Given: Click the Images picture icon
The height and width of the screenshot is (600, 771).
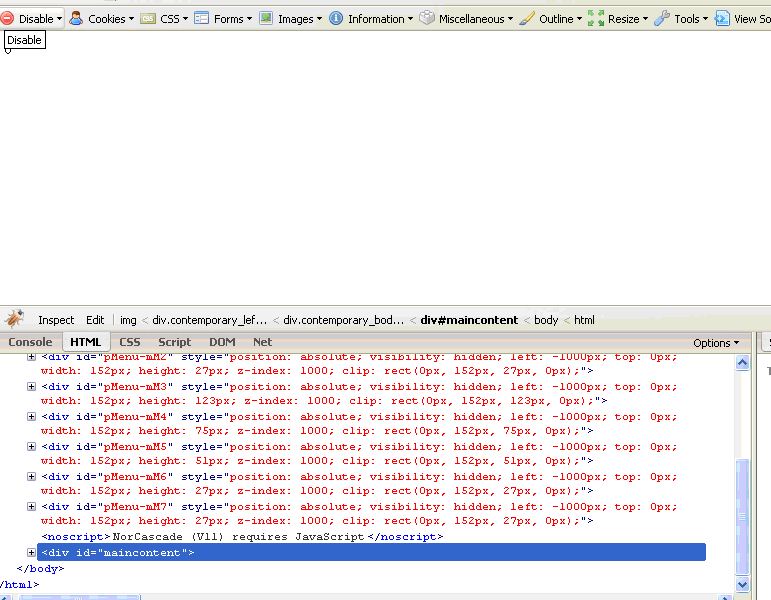Looking at the screenshot, I should pos(266,18).
